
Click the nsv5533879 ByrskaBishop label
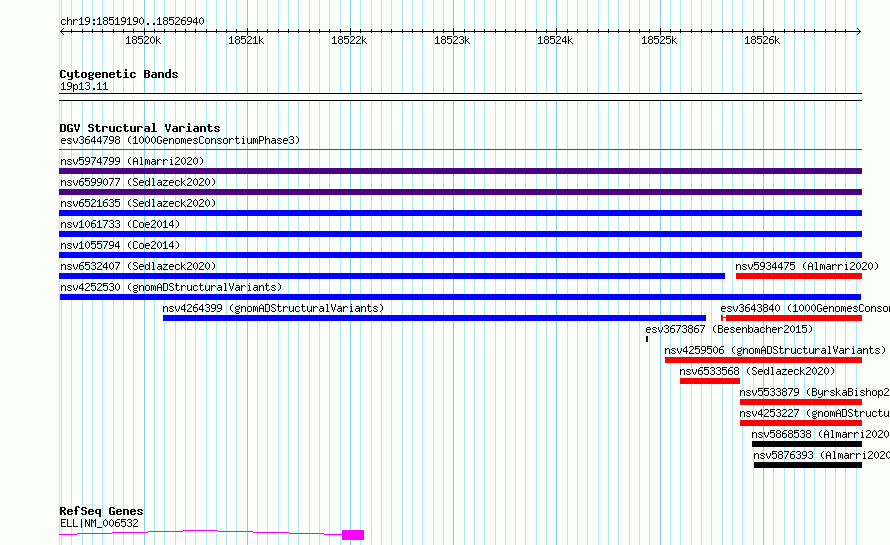point(814,392)
